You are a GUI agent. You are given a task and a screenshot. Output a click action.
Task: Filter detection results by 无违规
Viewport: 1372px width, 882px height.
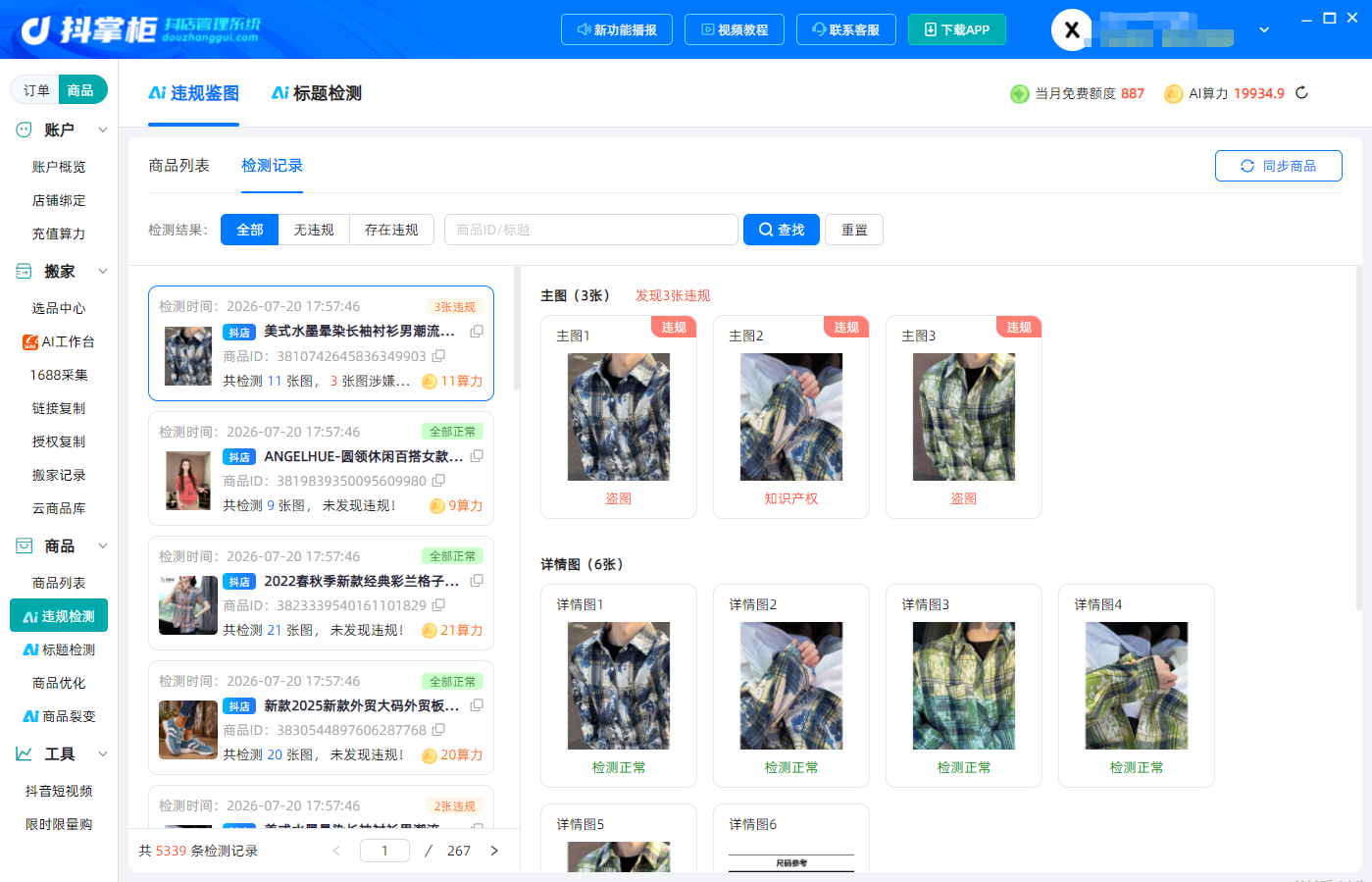[x=314, y=230]
